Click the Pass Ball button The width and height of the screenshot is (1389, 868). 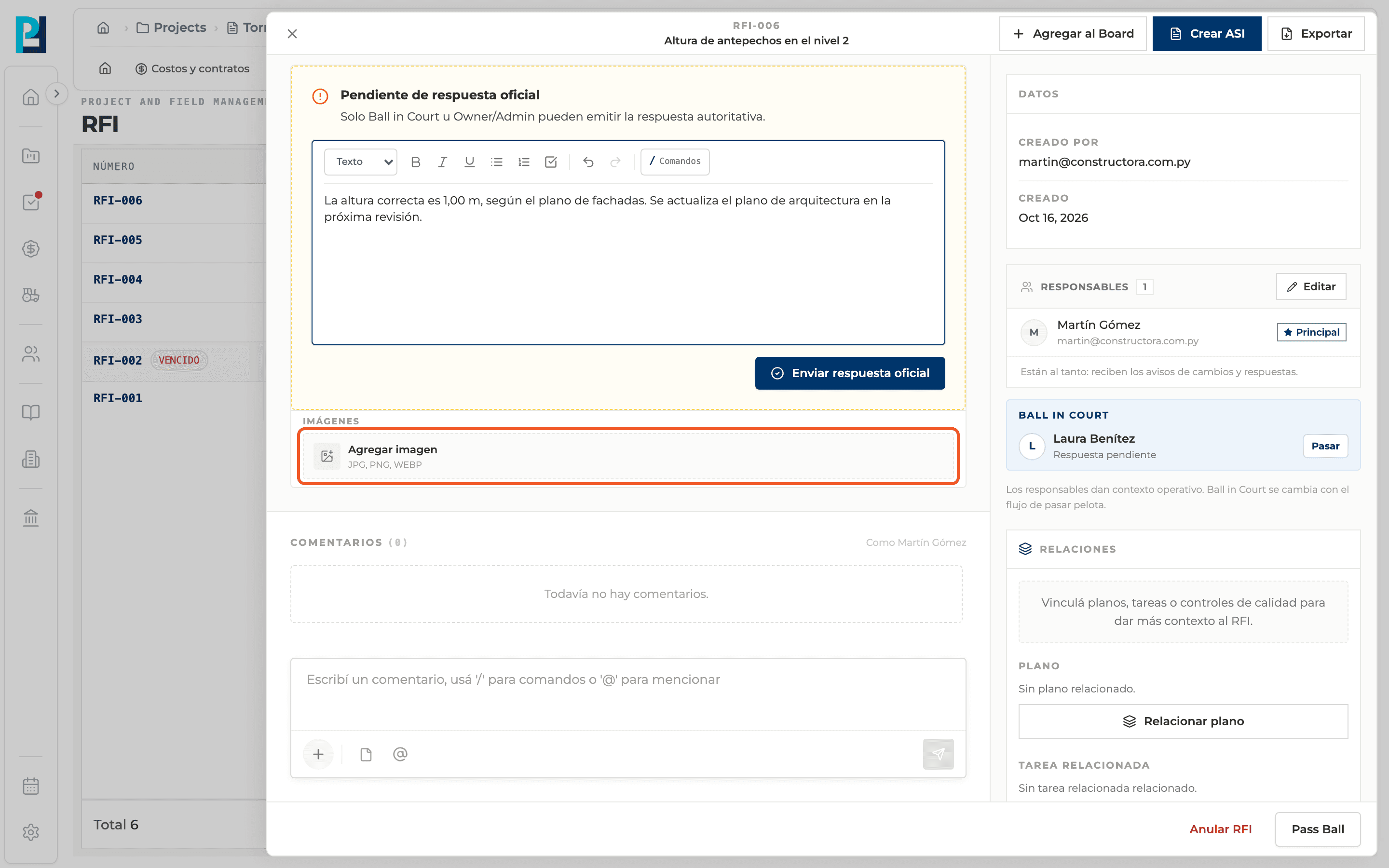[1318, 829]
